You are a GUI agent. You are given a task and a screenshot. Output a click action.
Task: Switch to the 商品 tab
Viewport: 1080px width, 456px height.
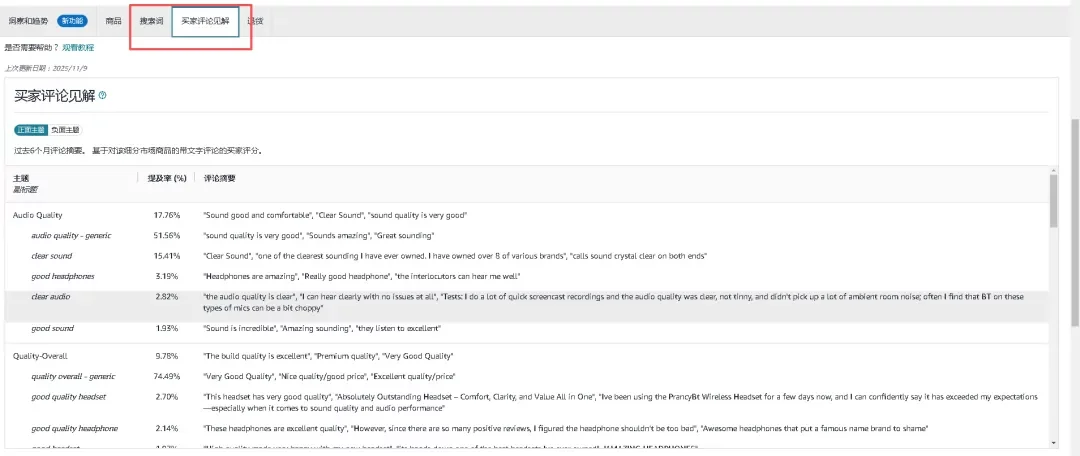pos(113,21)
